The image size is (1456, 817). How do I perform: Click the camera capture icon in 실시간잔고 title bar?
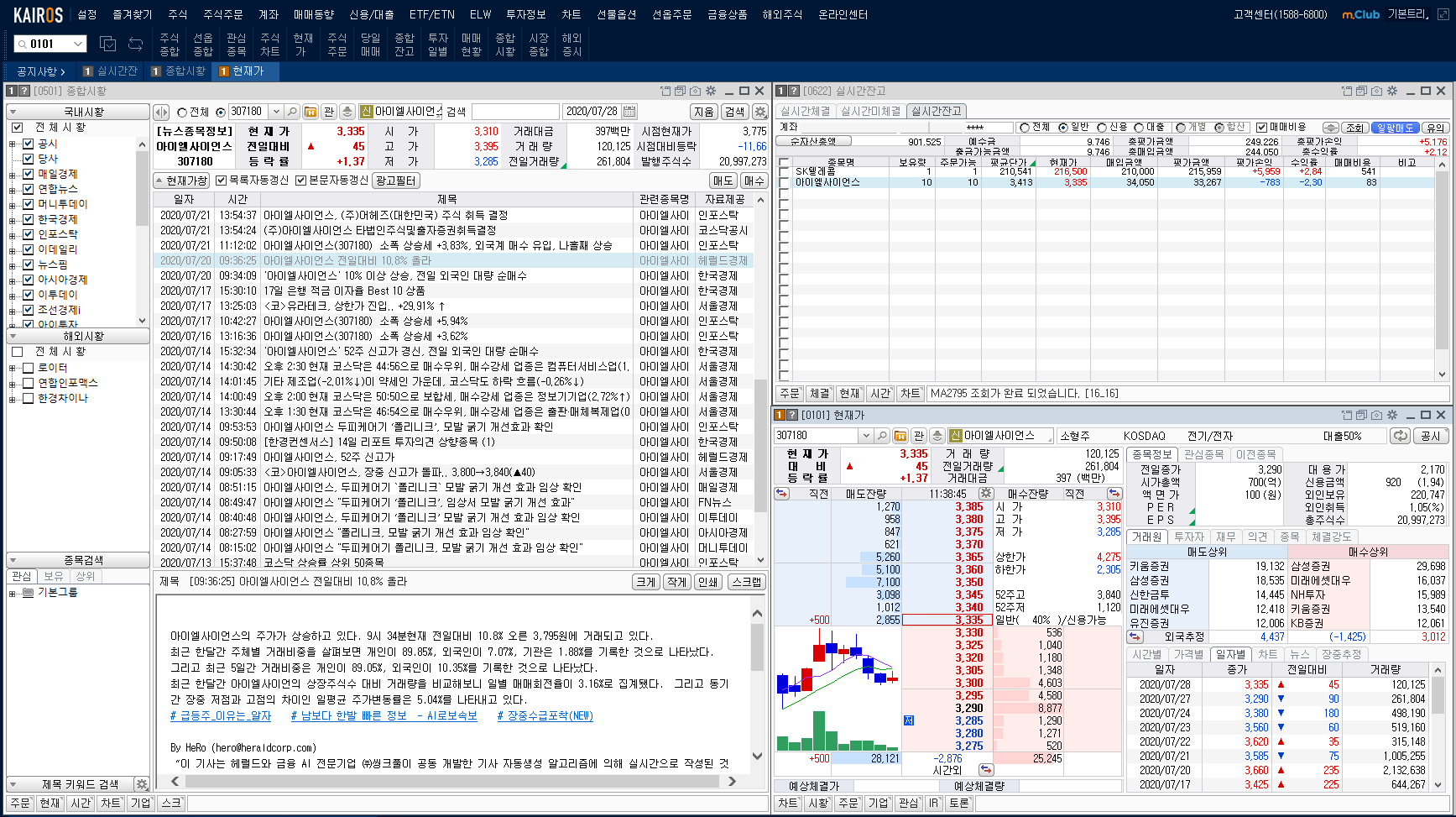click(x=1376, y=91)
